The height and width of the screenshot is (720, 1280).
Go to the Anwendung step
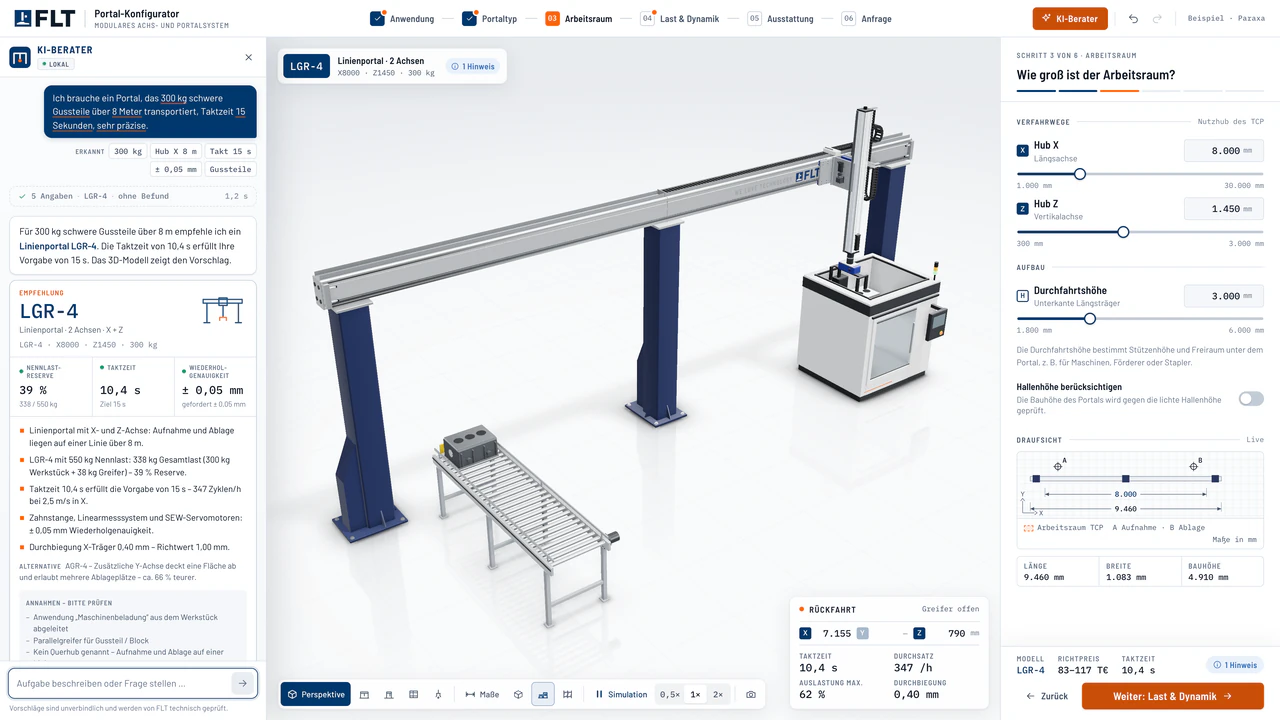click(x=402, y=18)
